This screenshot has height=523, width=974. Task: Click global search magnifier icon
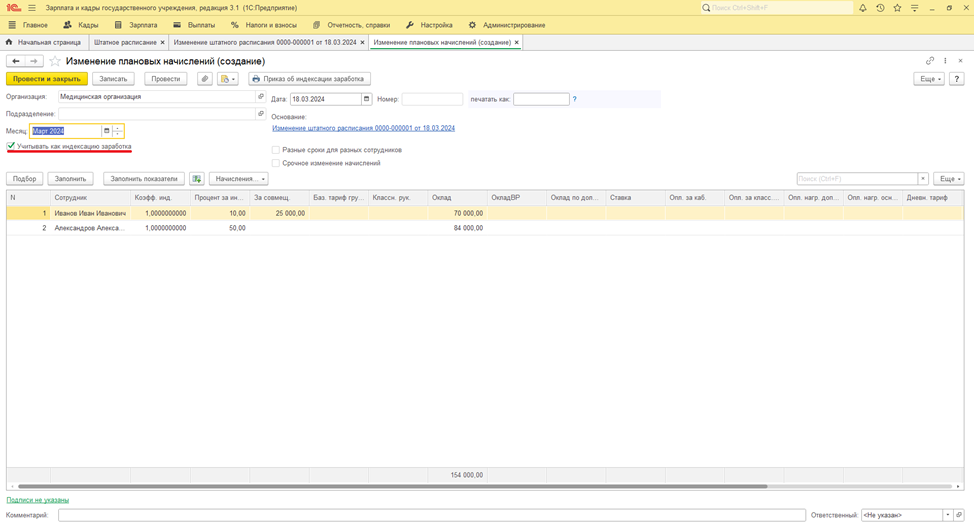(706, 8)
